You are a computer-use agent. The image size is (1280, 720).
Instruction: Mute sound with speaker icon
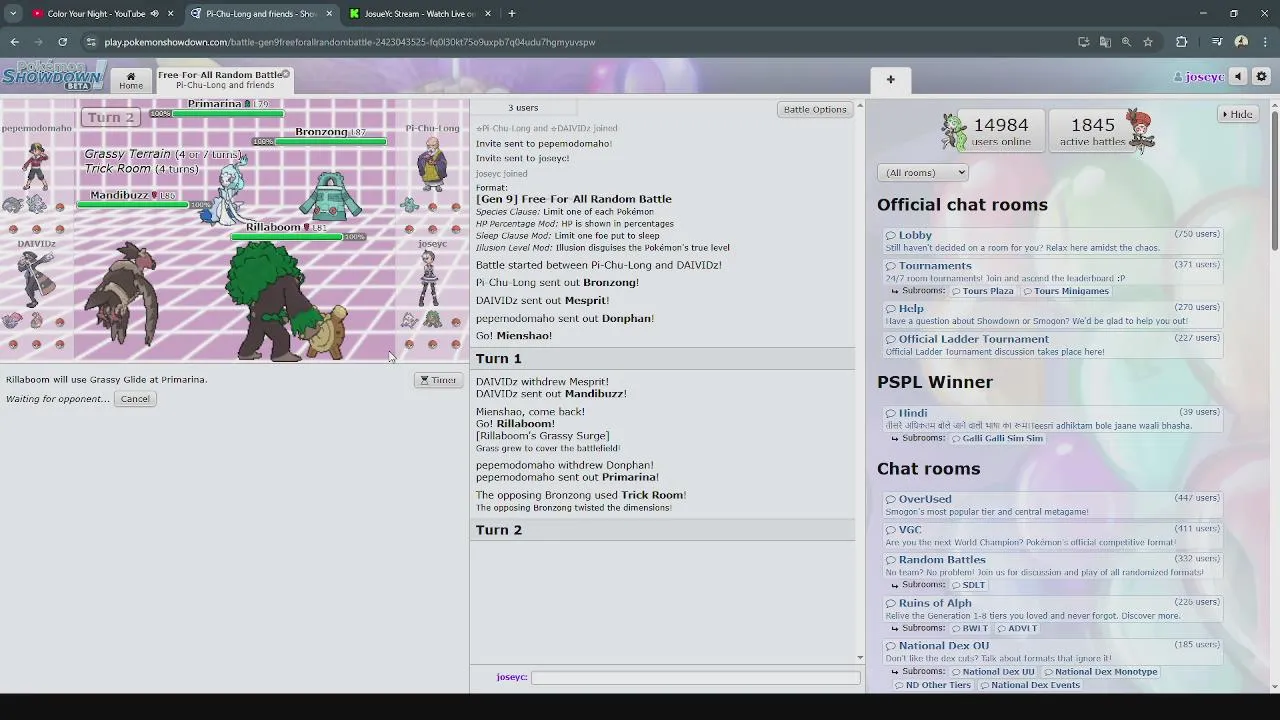(x=1238, y=77)
